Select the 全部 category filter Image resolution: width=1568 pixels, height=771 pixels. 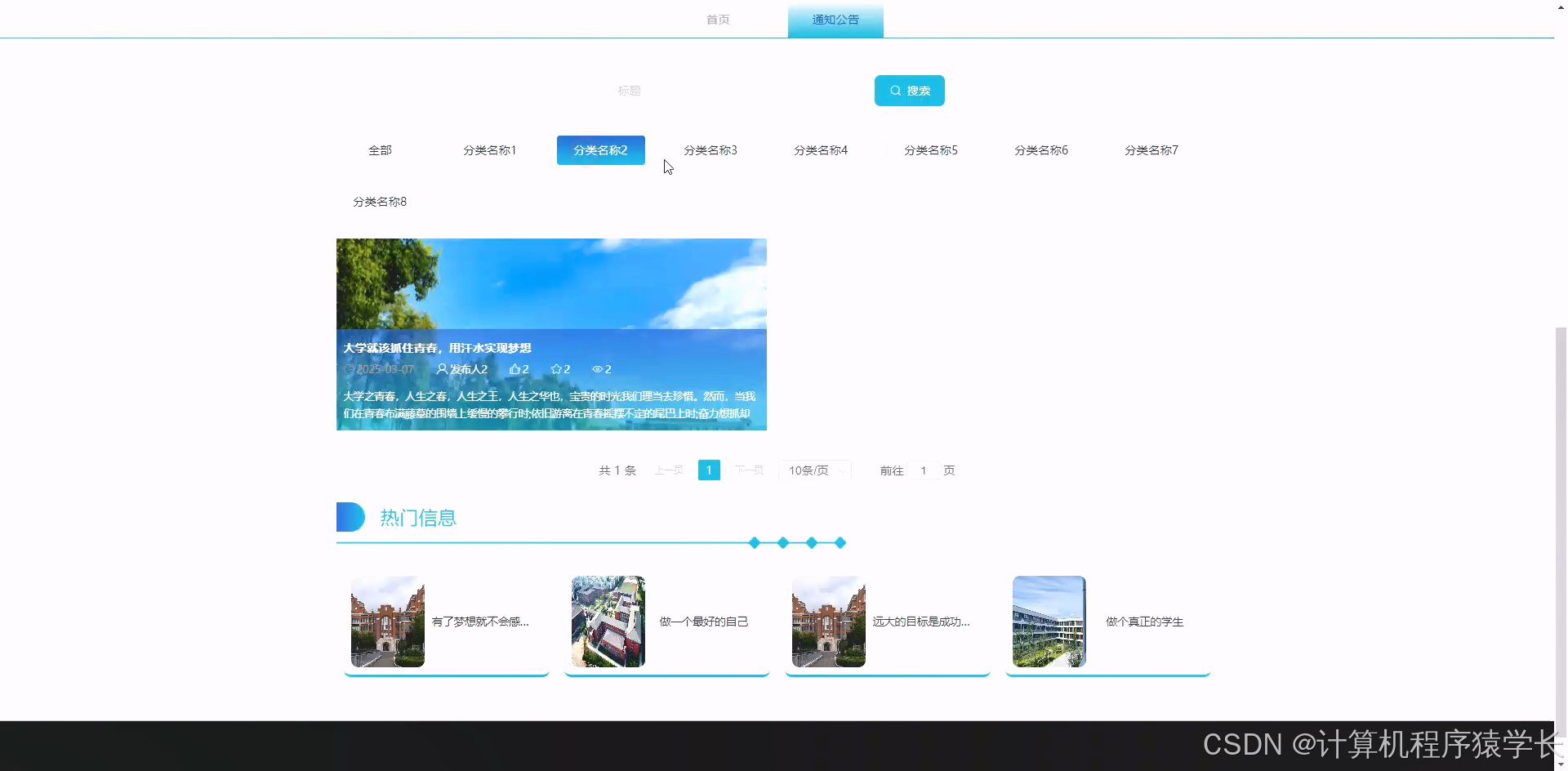tap(380, 149)
